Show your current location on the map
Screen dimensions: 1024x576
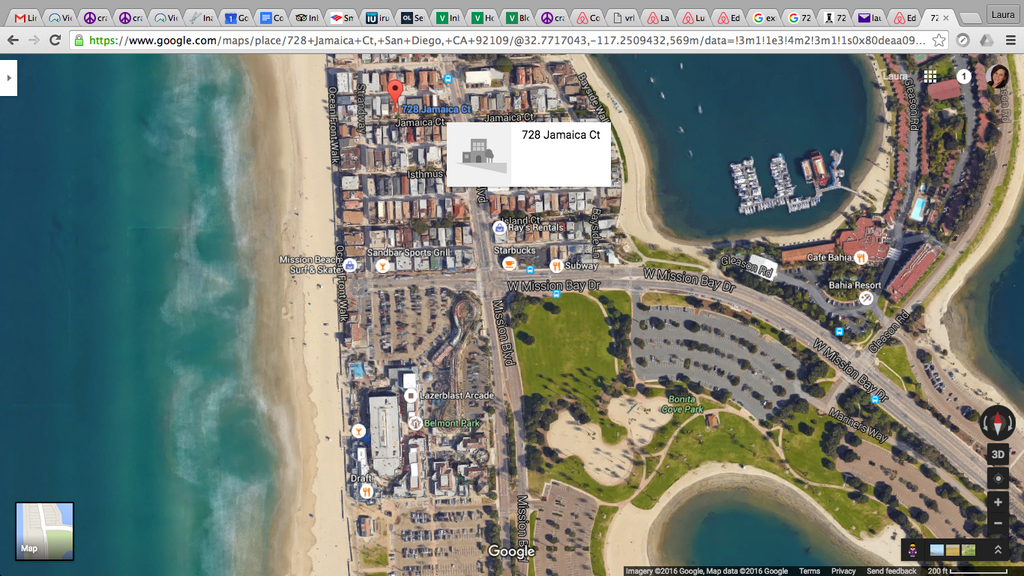(997, 478)
